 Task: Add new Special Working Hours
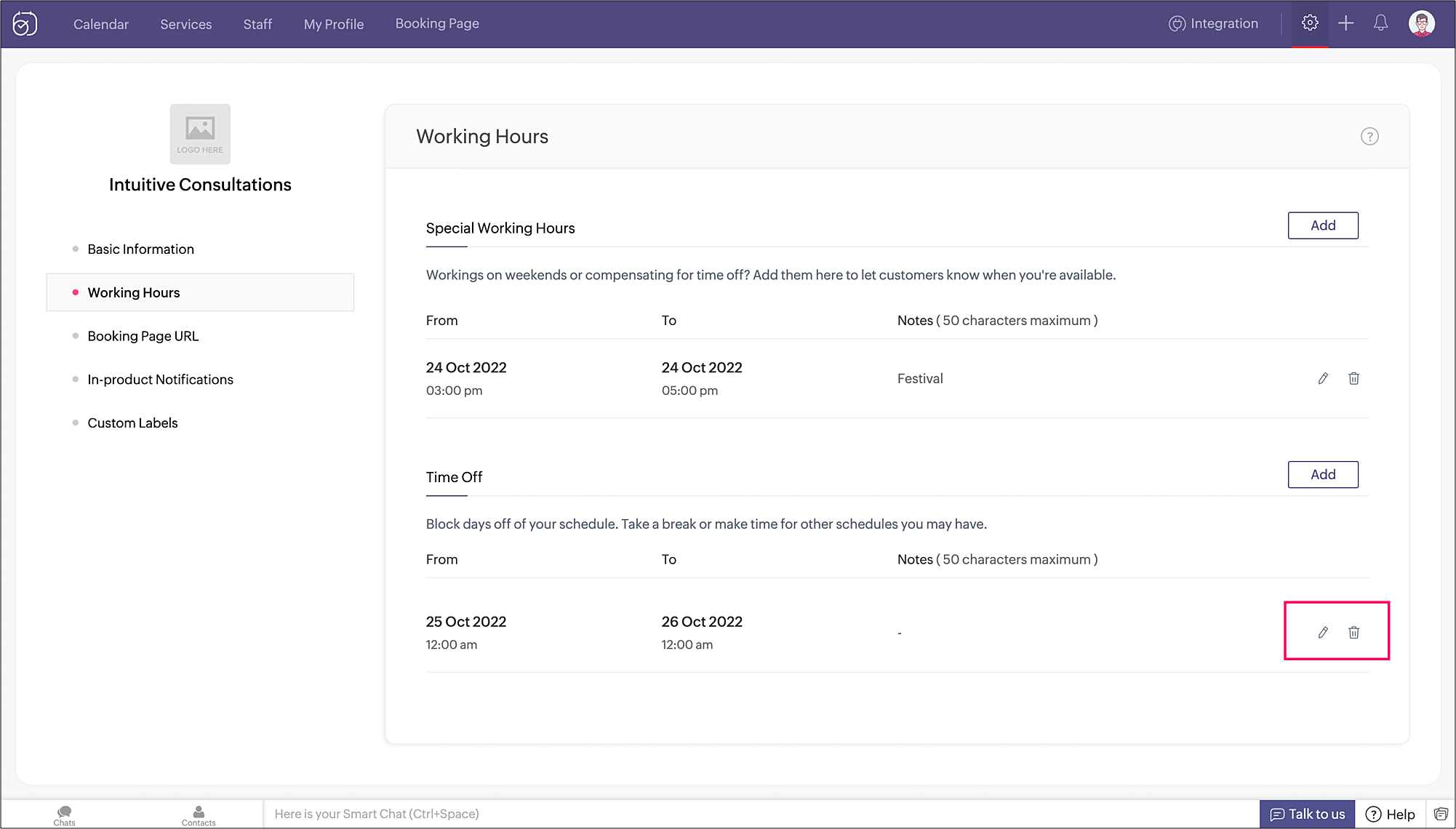(x=1322, y=225)
